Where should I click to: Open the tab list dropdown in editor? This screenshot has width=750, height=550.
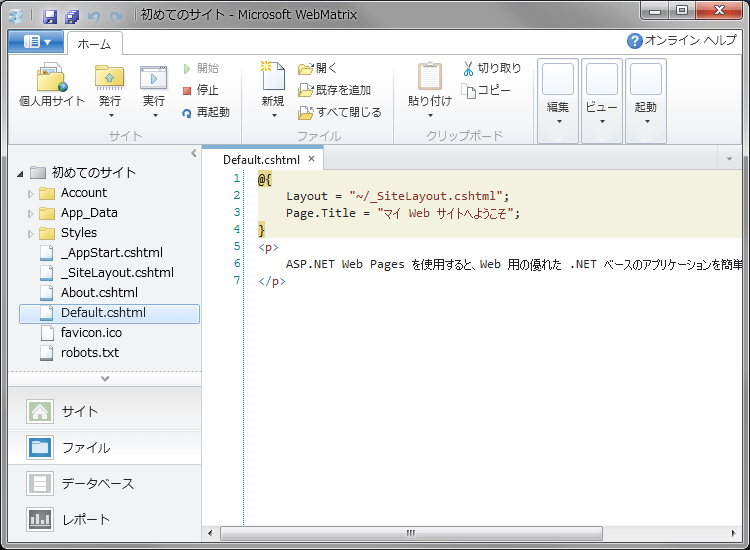729,159
